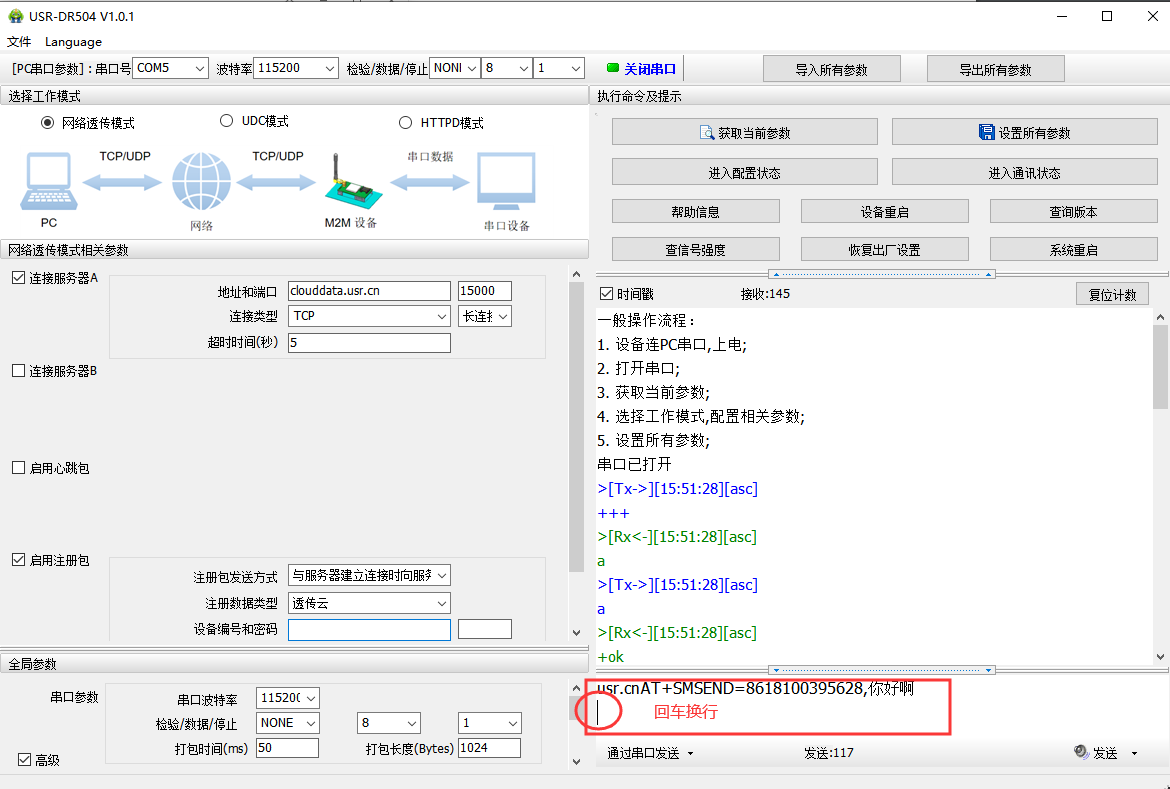
Task: Click the 复位计数 button
Action: click(1112, 295)
